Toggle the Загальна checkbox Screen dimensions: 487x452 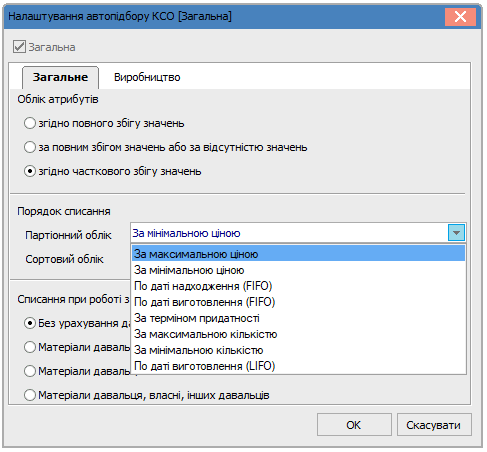19,47
